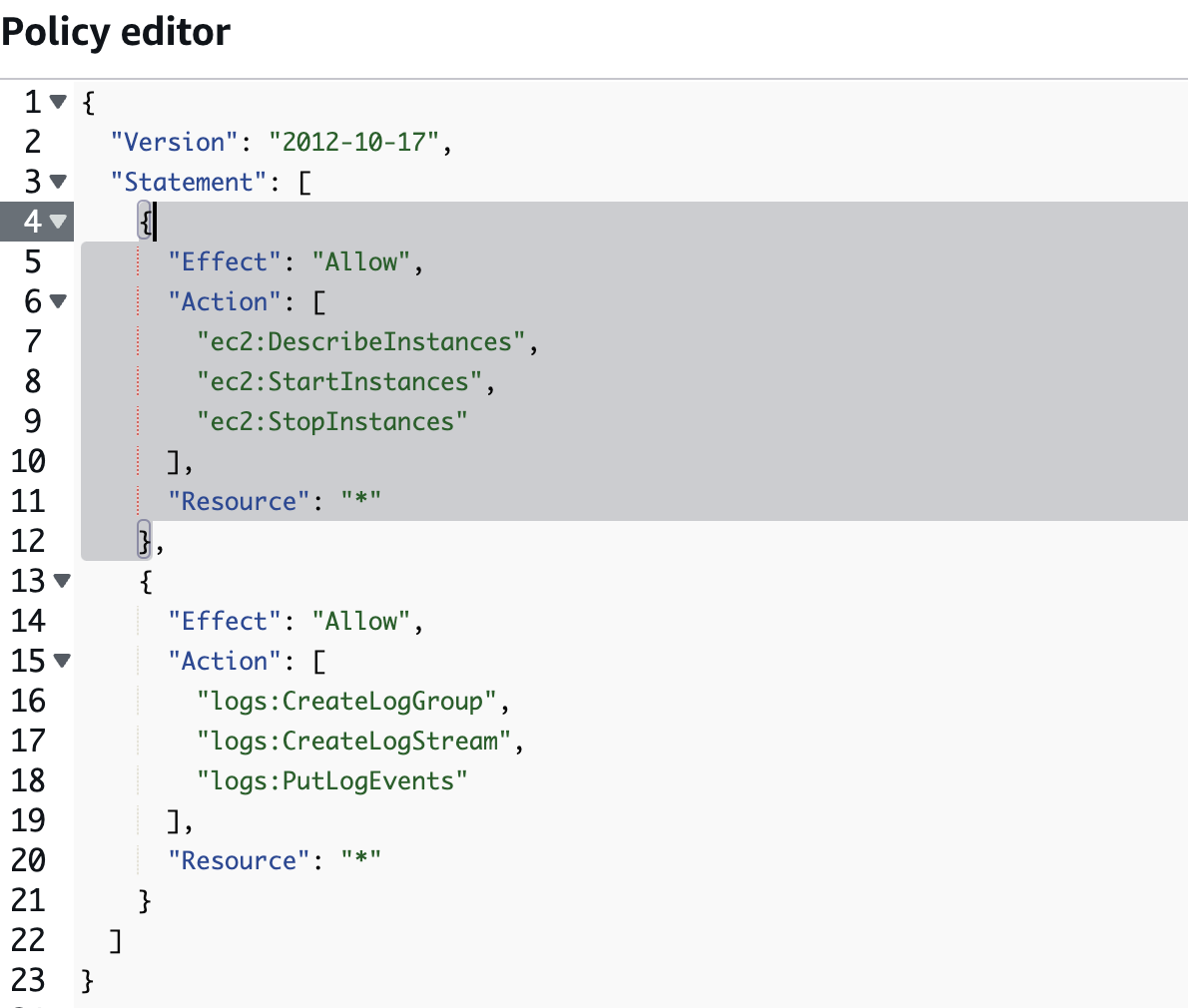The height and width of the screenshot is (1008, 1188).
Task: Click line number 21 in the gutter
Action: pyautogui.click(x=28, y=900)
